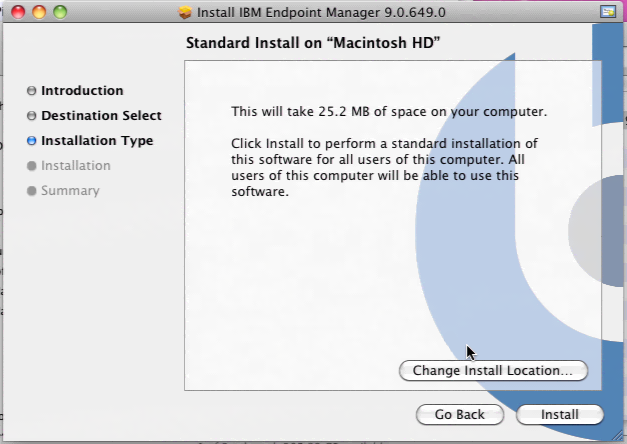Click the grayed Installation step label
The width and height of the screenshot is (627, 444).
pos(76,166)
